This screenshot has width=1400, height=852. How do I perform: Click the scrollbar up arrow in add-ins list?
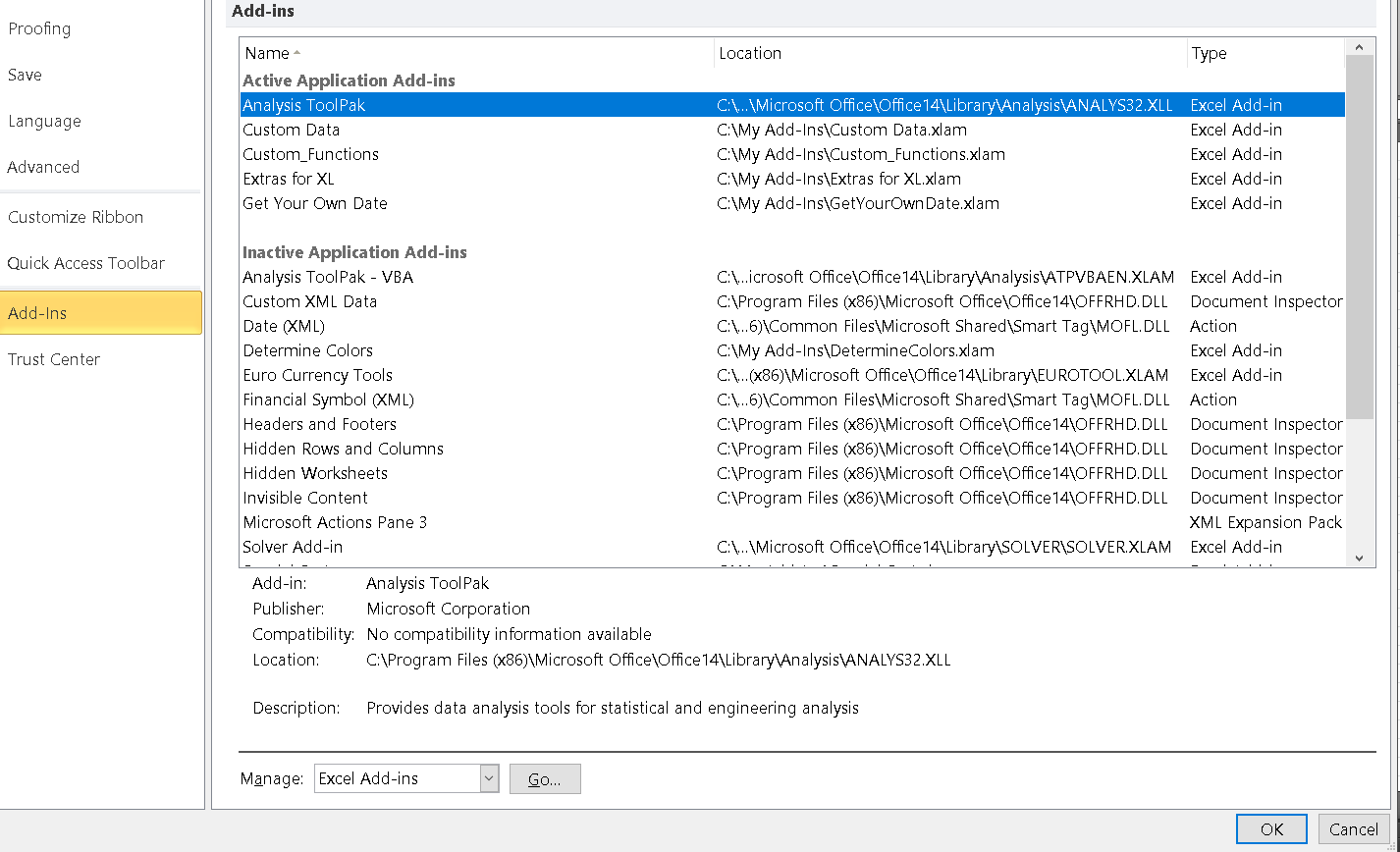[1359, 47]
